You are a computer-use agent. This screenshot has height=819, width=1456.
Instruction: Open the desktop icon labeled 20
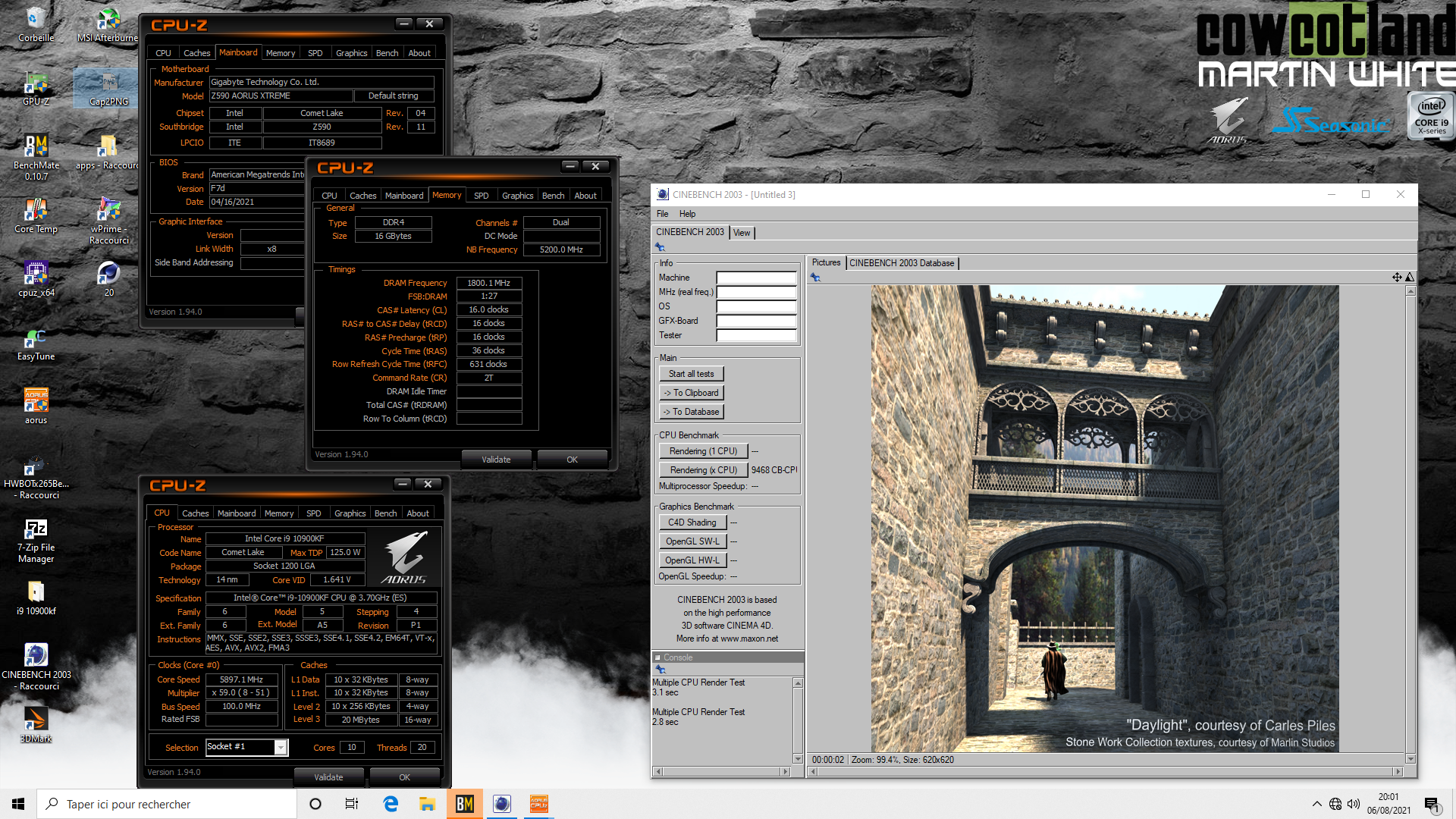coord(108,279)
